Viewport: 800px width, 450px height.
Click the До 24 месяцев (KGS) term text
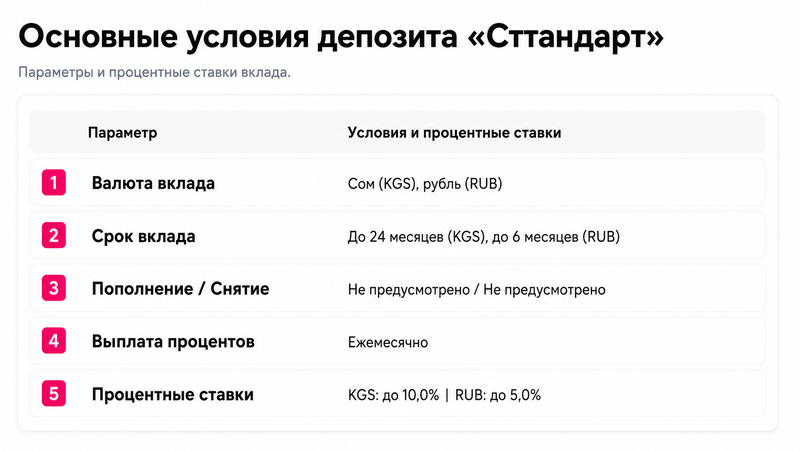(x=417, y=237)
